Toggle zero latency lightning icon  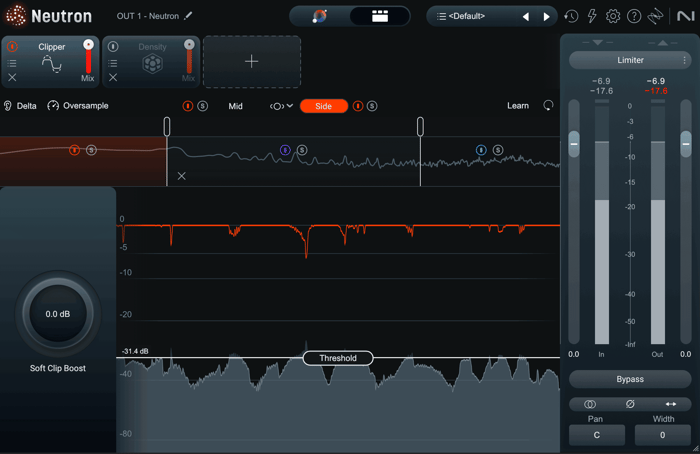point(592,17)
